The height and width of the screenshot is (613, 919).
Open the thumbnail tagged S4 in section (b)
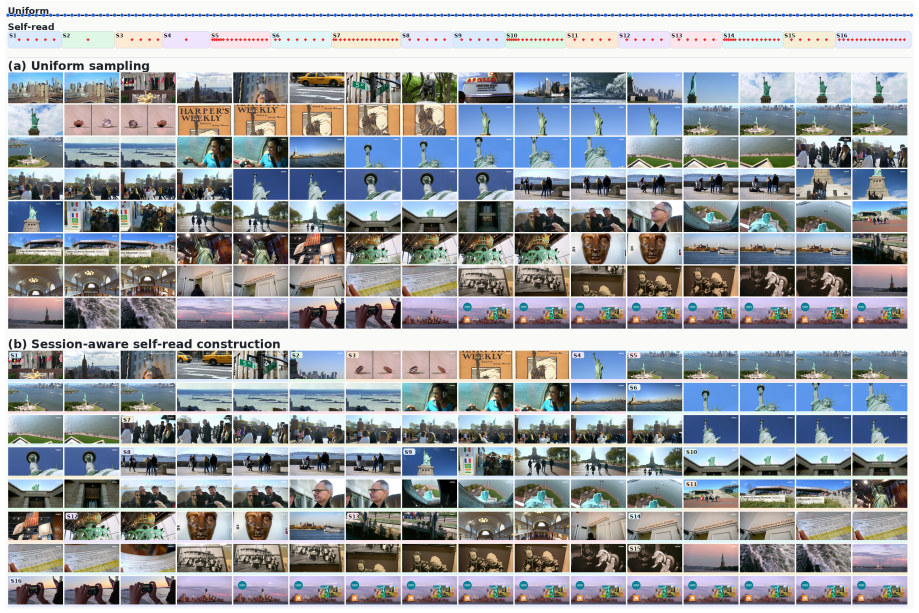[x=598, y=365]
